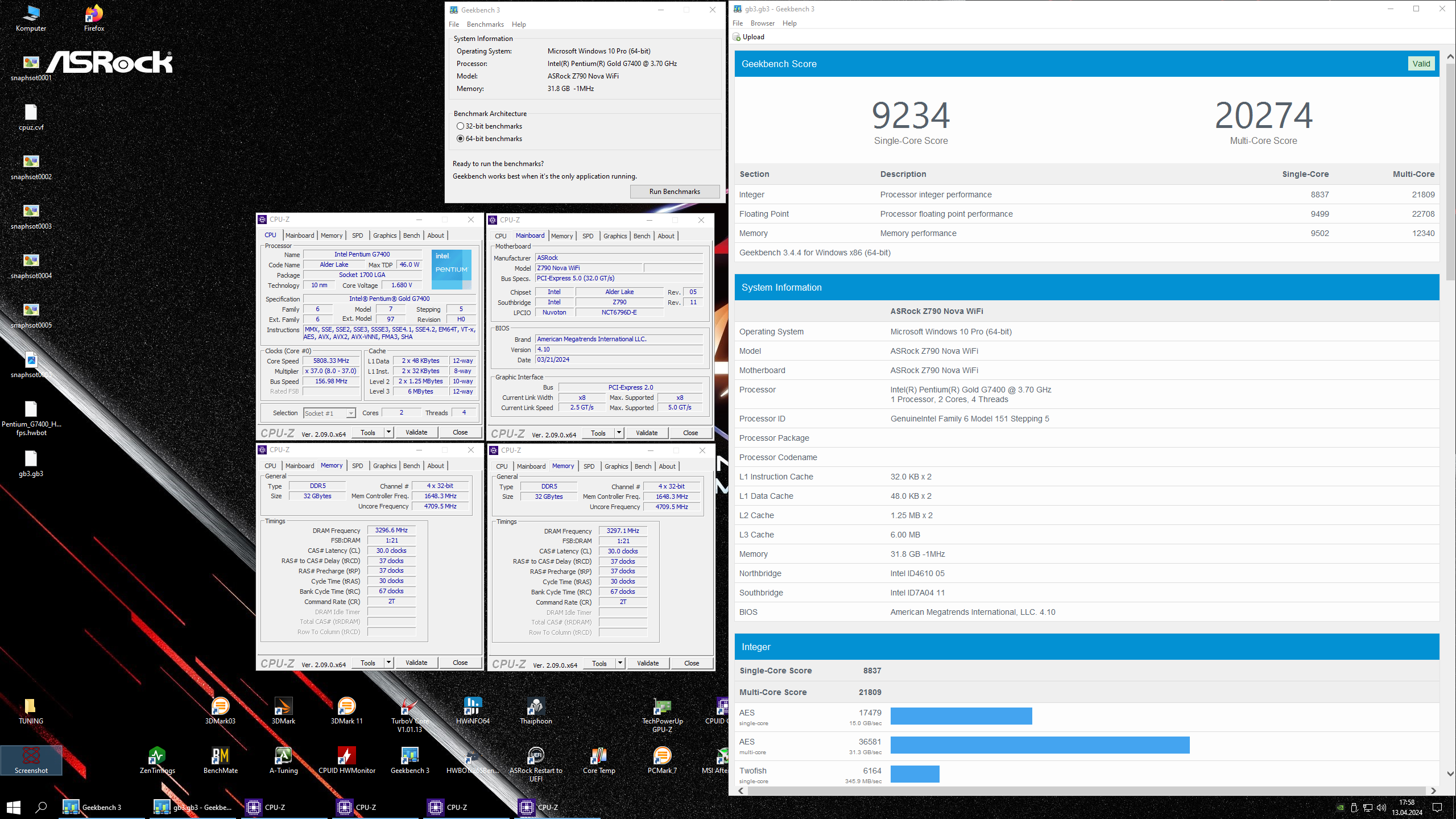The image size is (1456, 819).
Task: Launch TechPowerUp GPU-Z
Action: [x=662, y=715]
